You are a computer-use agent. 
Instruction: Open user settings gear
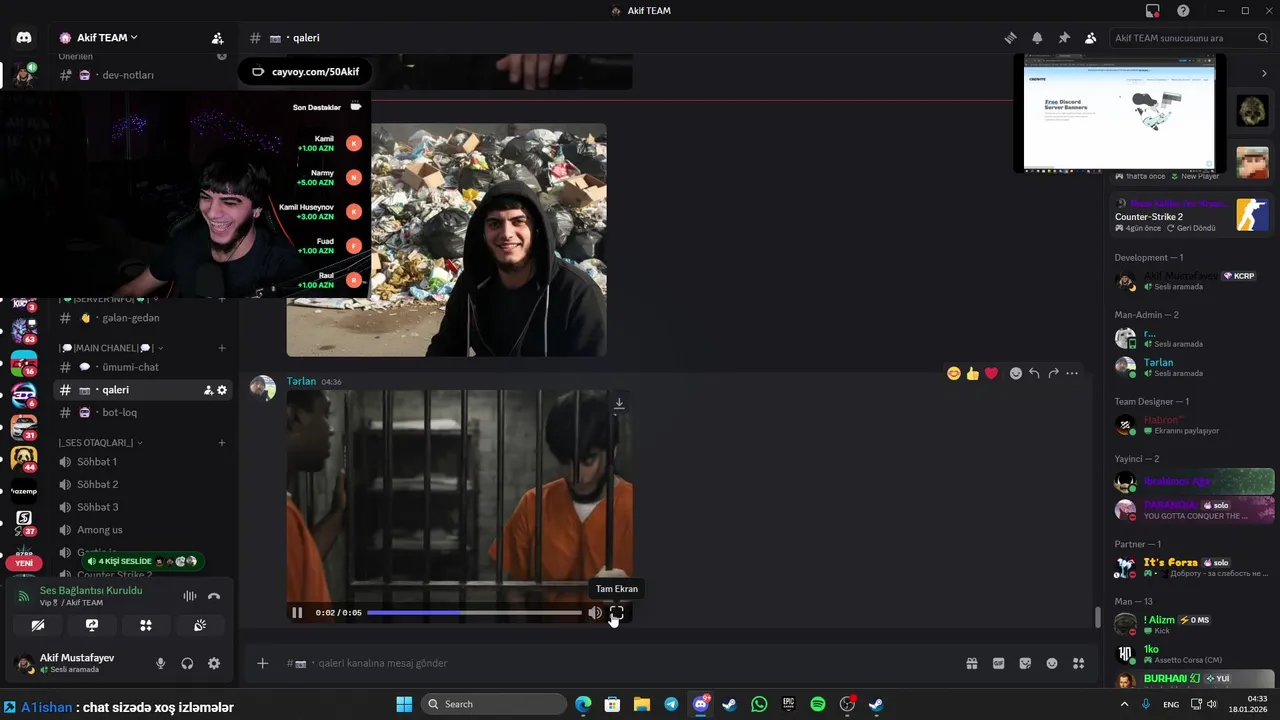214,663
